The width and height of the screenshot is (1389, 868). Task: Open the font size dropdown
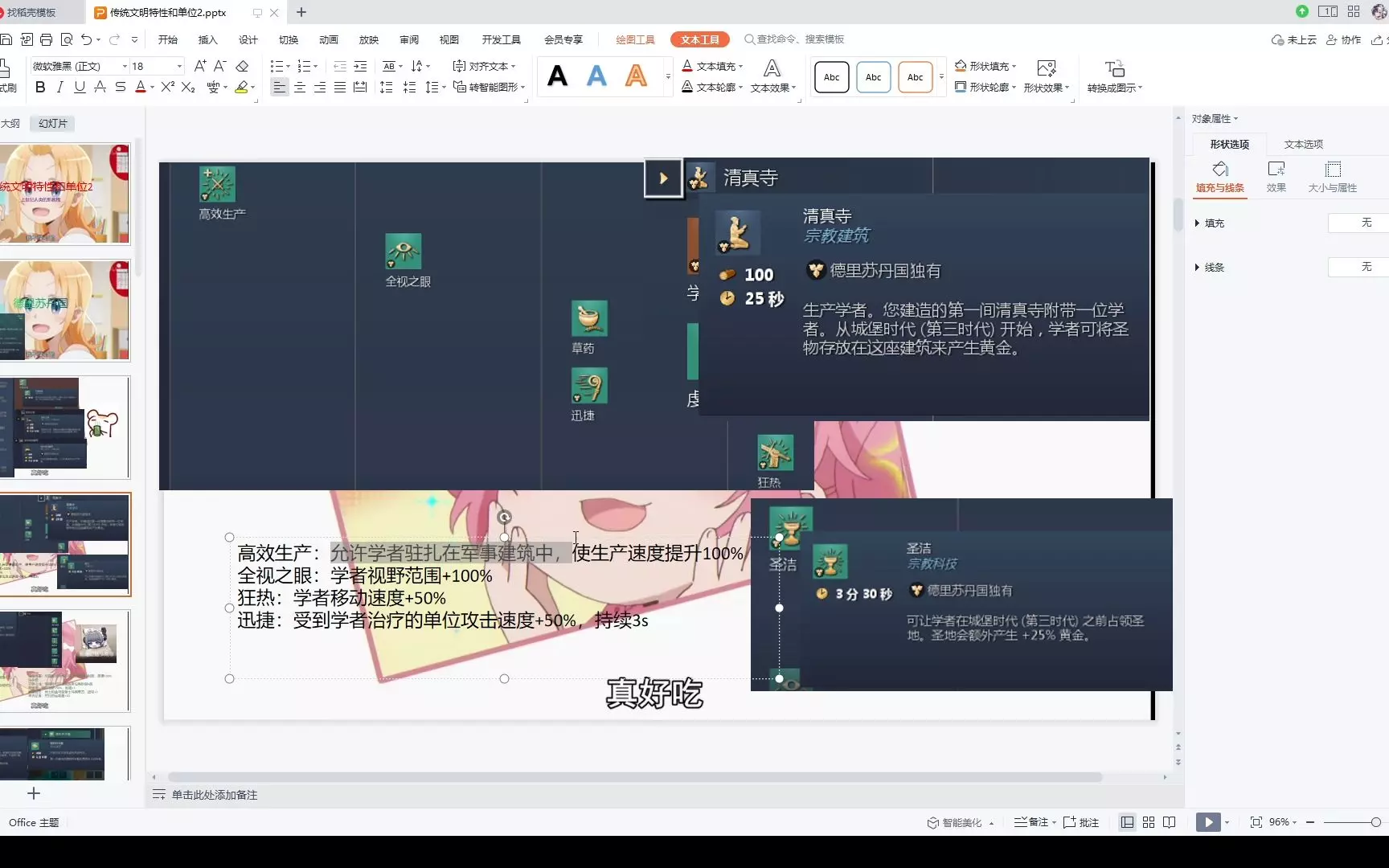(x=179, y=66)
